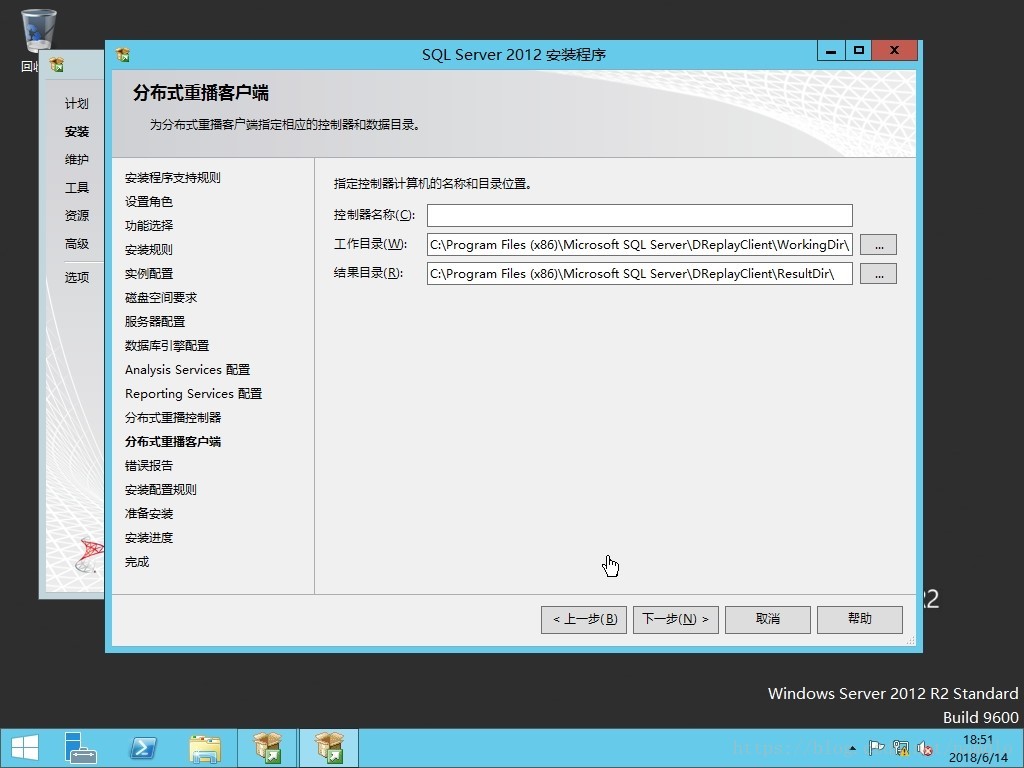The image size is (1024, 768).
Task: Select 分布式重播控制器 step in sidebar
Action: [172, 418]
